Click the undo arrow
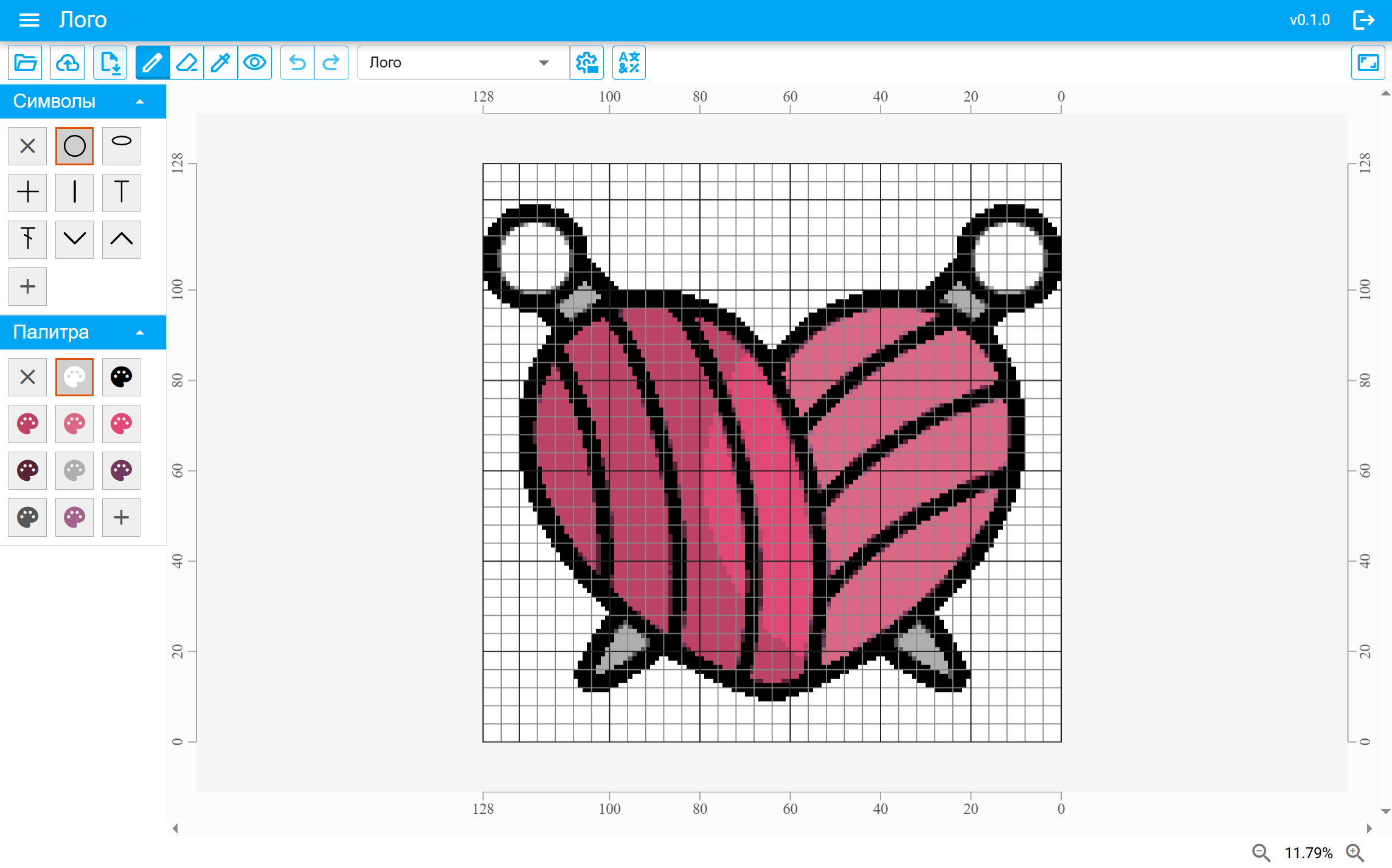 297,63
